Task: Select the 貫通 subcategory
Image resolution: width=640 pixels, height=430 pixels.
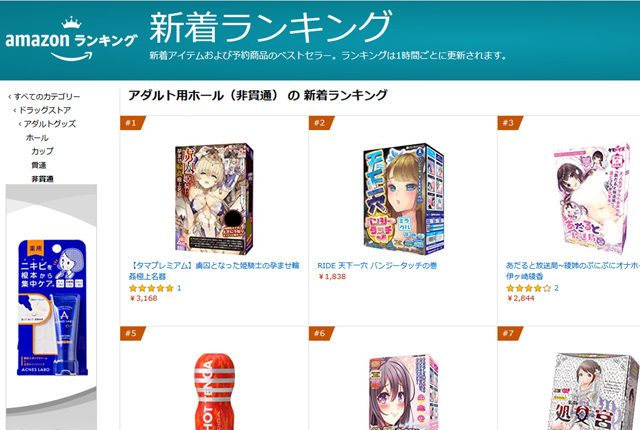Action: click(x=39, y=165)
